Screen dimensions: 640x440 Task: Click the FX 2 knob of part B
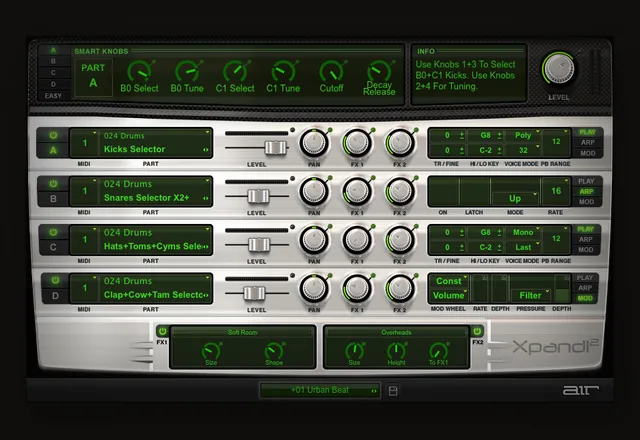point(400,191)
